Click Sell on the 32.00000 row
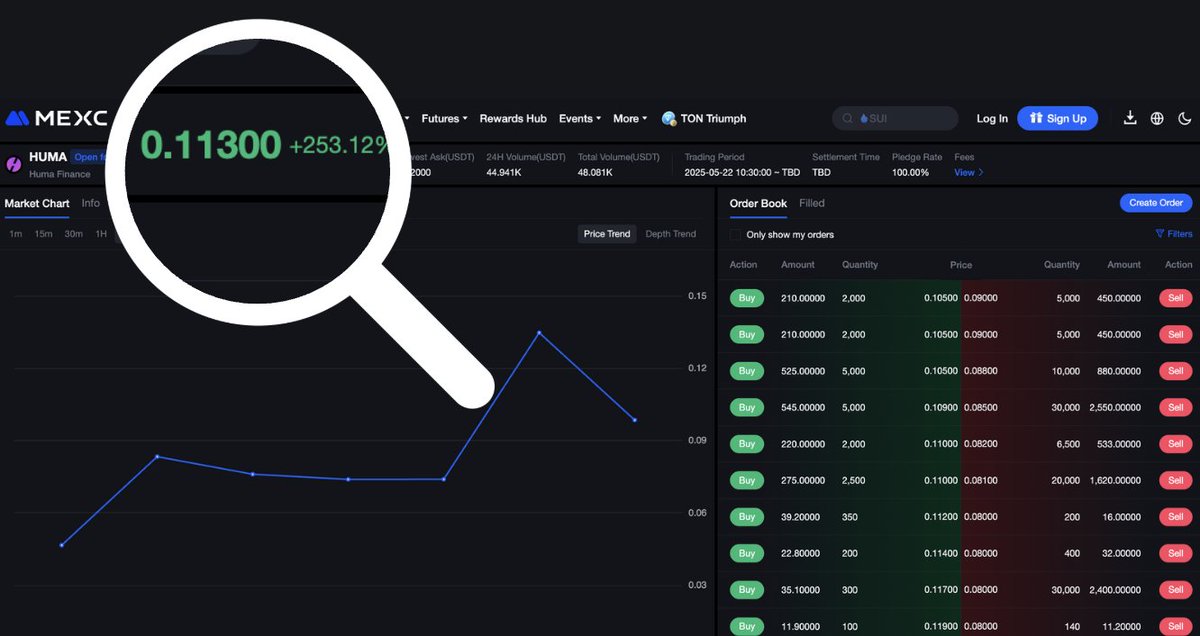Screen dimensions: 1200x636 pyautogui.click(x=1176, y=553)
